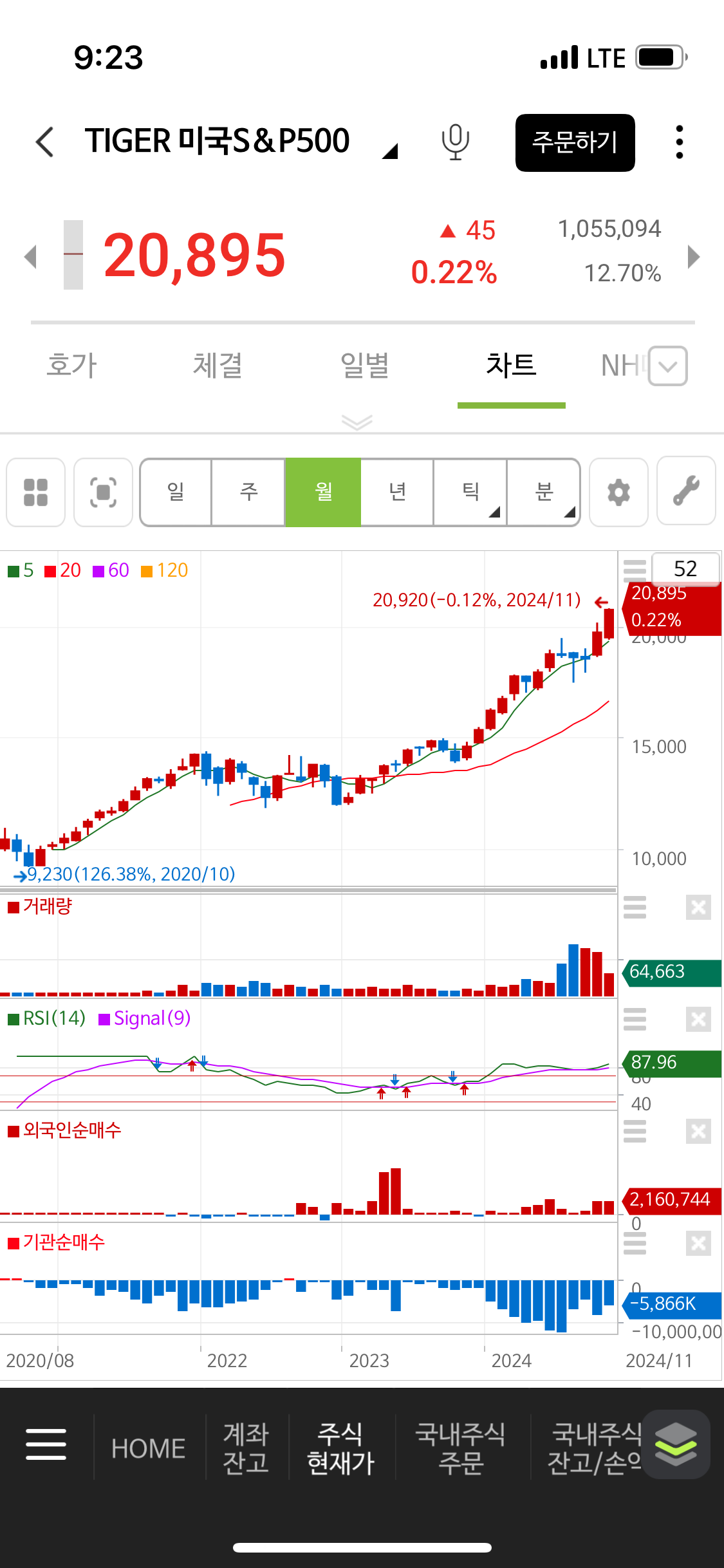Tap the 2,160,744 foreign net buy tag
Image resolution: width=724 pixels, height=1568 pixels.
pos(671,1200)
